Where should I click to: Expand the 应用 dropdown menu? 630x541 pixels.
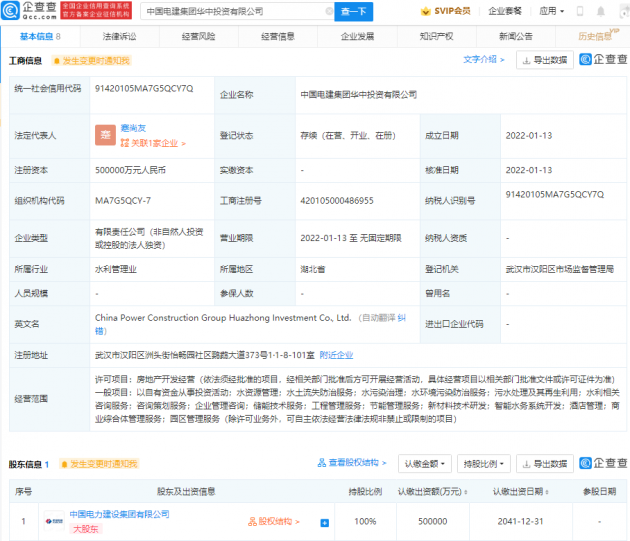pos(552,11)
